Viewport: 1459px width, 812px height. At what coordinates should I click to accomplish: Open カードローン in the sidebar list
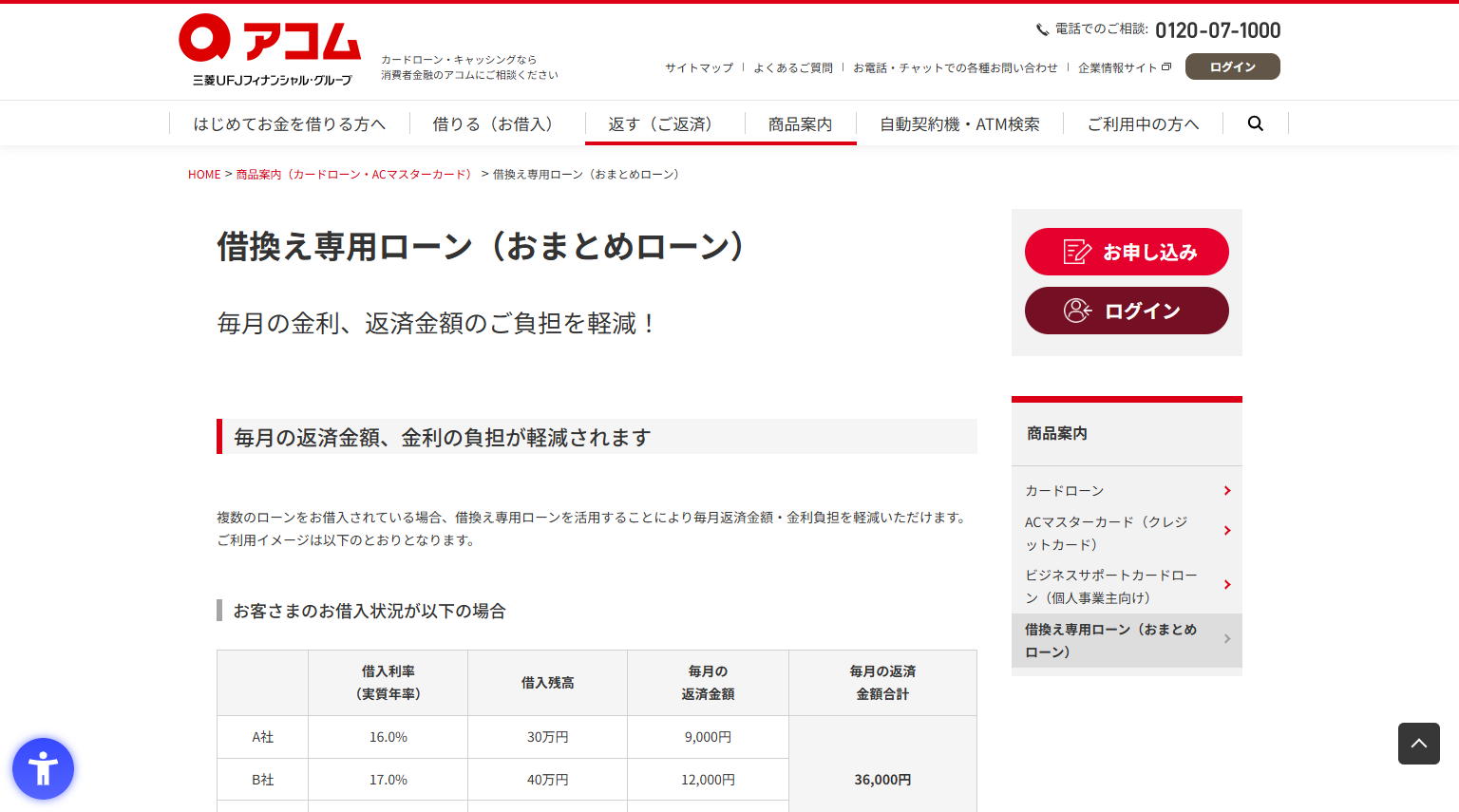[x=1127, y=491]
